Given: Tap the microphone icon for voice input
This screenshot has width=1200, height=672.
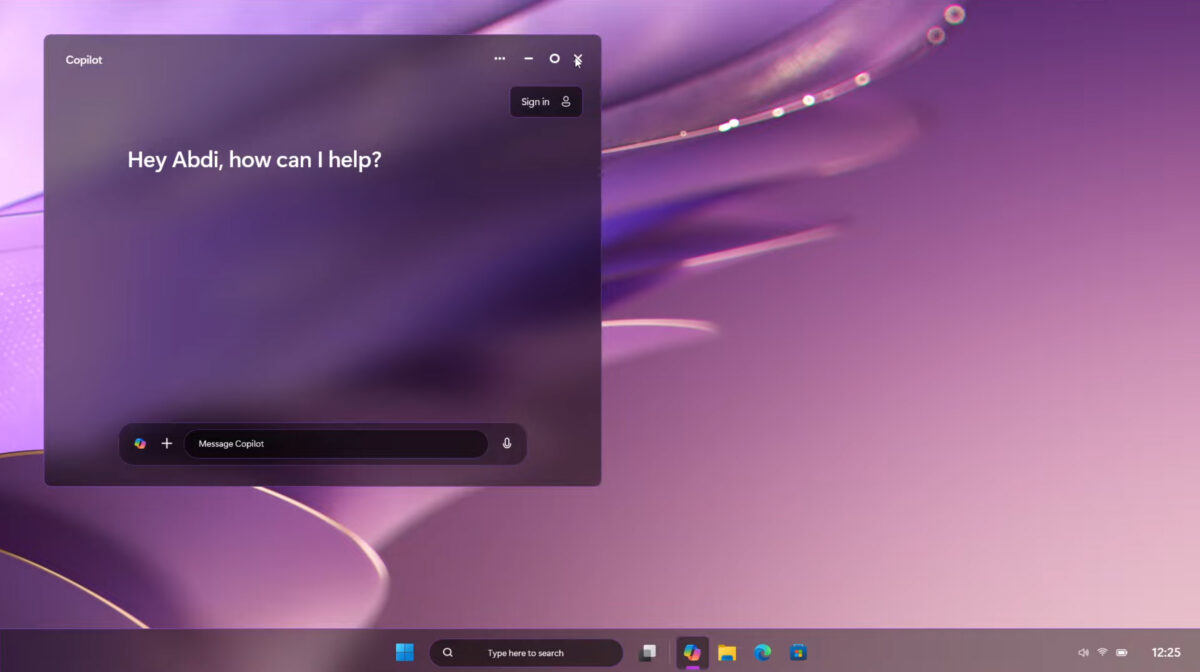Looking at the screenshot, I should click(507, 443).
